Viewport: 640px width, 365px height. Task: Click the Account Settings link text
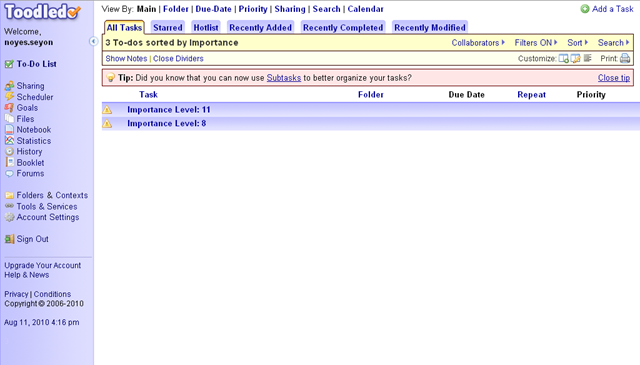48,217
